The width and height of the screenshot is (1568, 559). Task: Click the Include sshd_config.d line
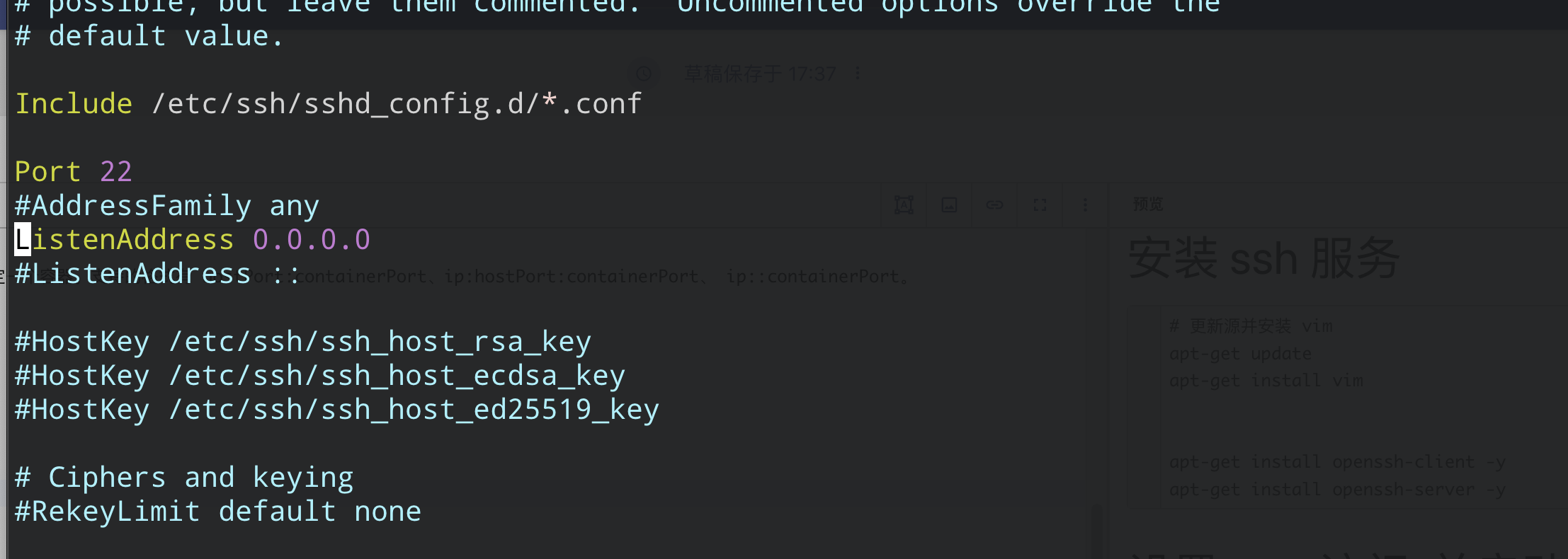[329, 103]
